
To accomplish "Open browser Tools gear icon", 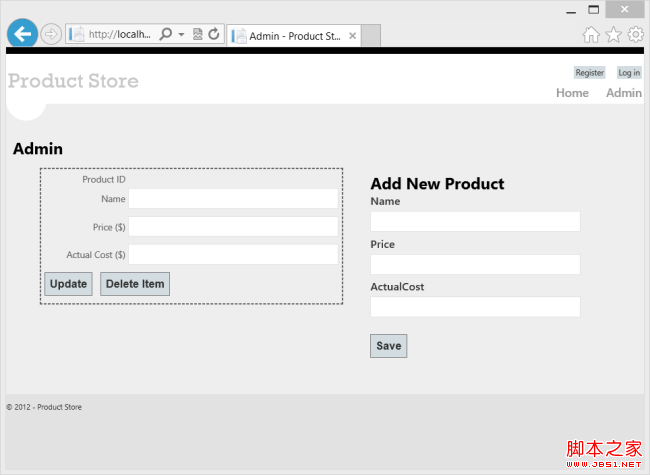I will [x=635, y=35].
